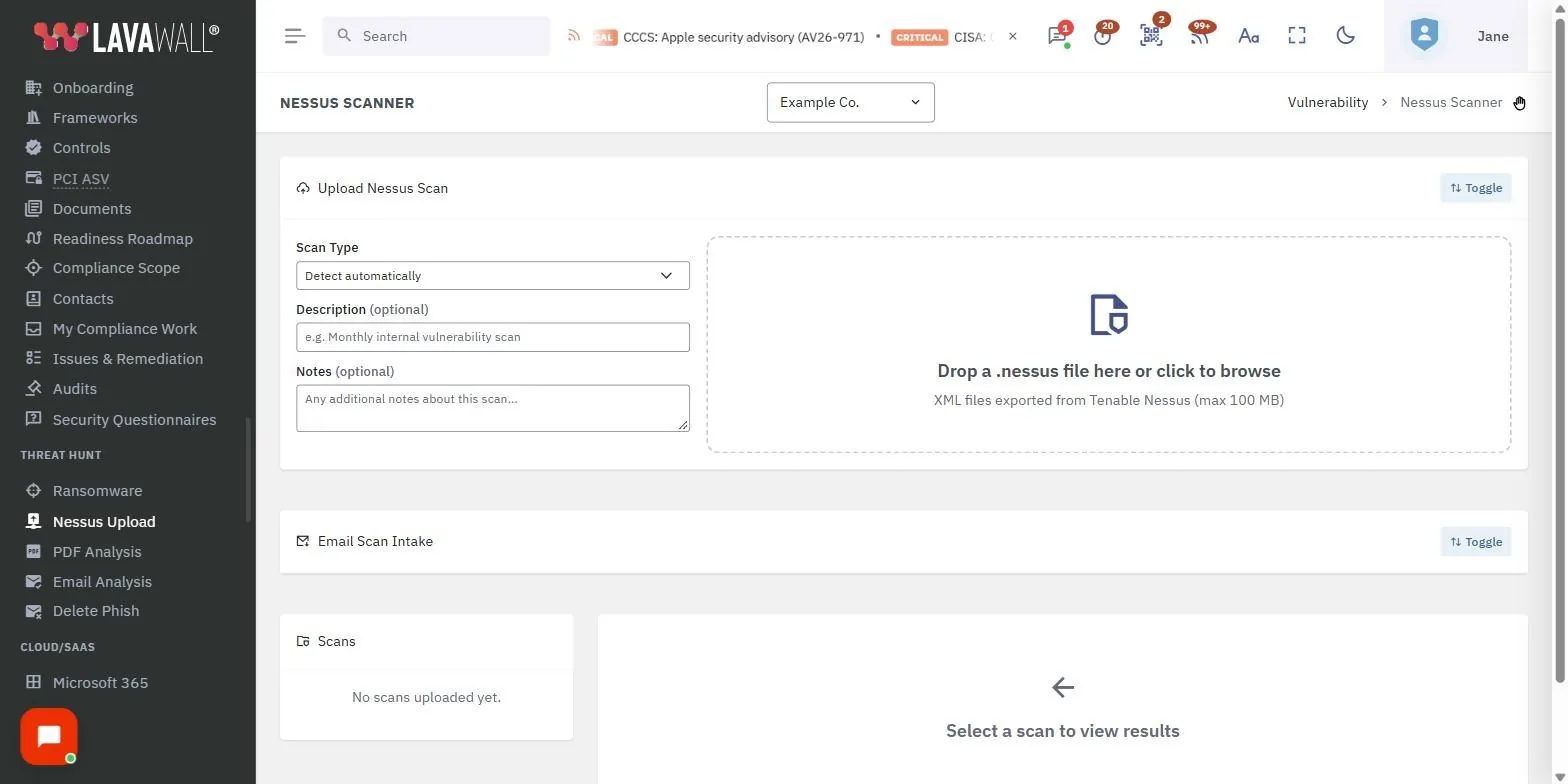Open the chat messages icon with badge 1
This screenshot has height=784, width=1568.
pyautogui.click(x=1057, y=36)
